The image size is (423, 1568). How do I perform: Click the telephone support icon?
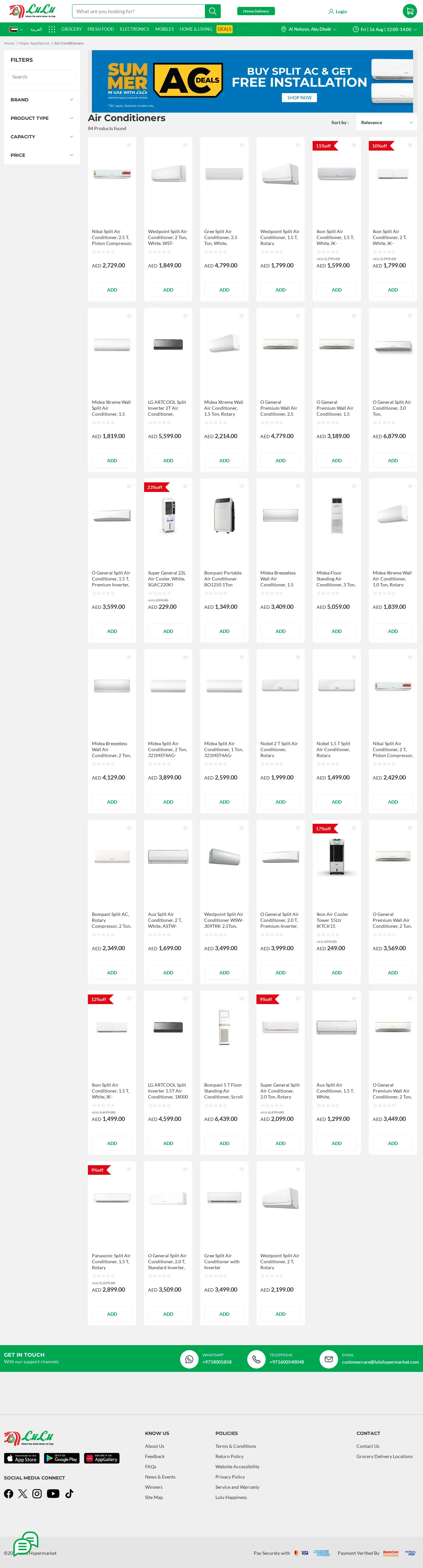(256, 1359)
